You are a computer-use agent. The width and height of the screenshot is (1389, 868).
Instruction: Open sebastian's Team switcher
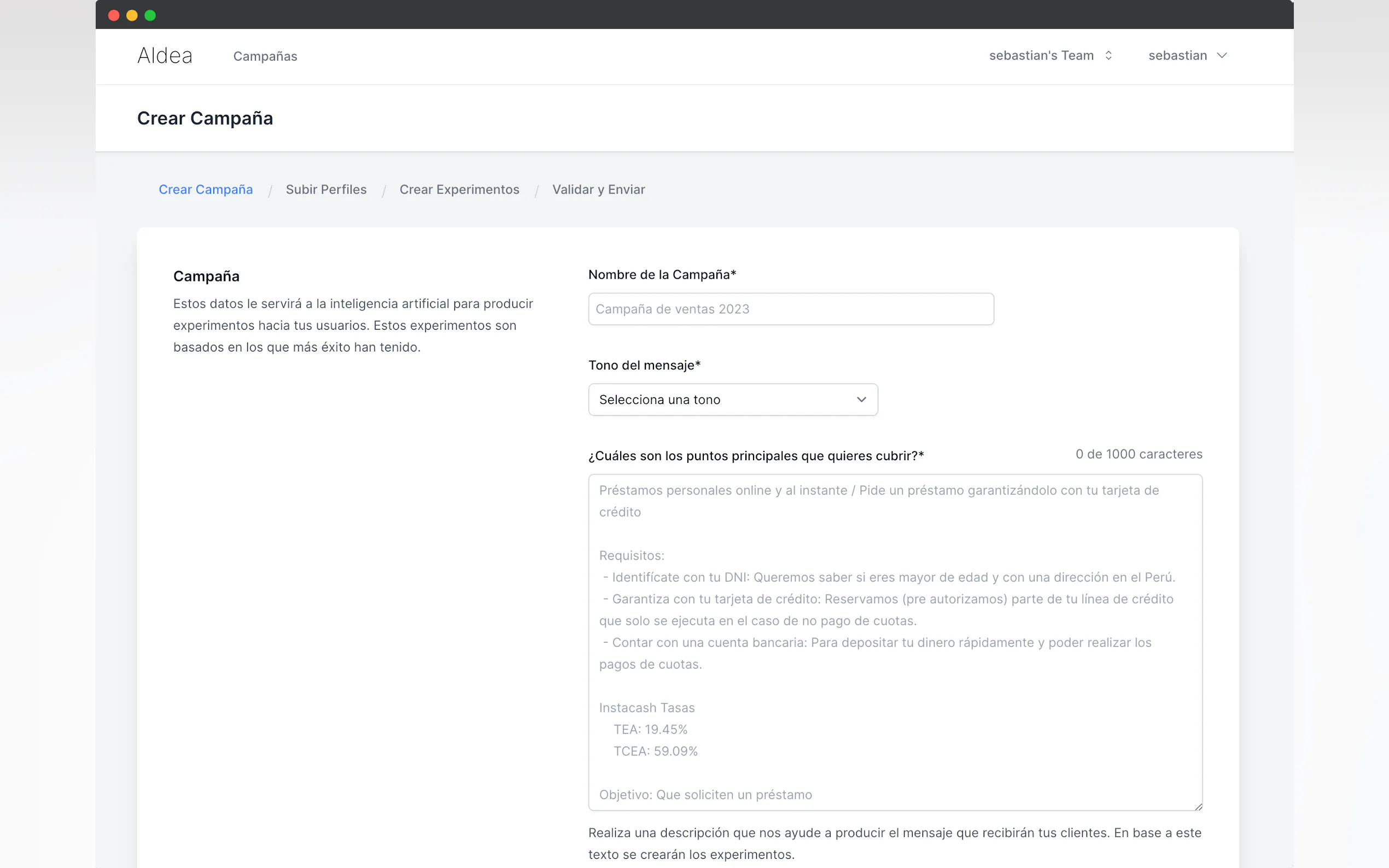pyautogui.click(x=1041, y=56)
